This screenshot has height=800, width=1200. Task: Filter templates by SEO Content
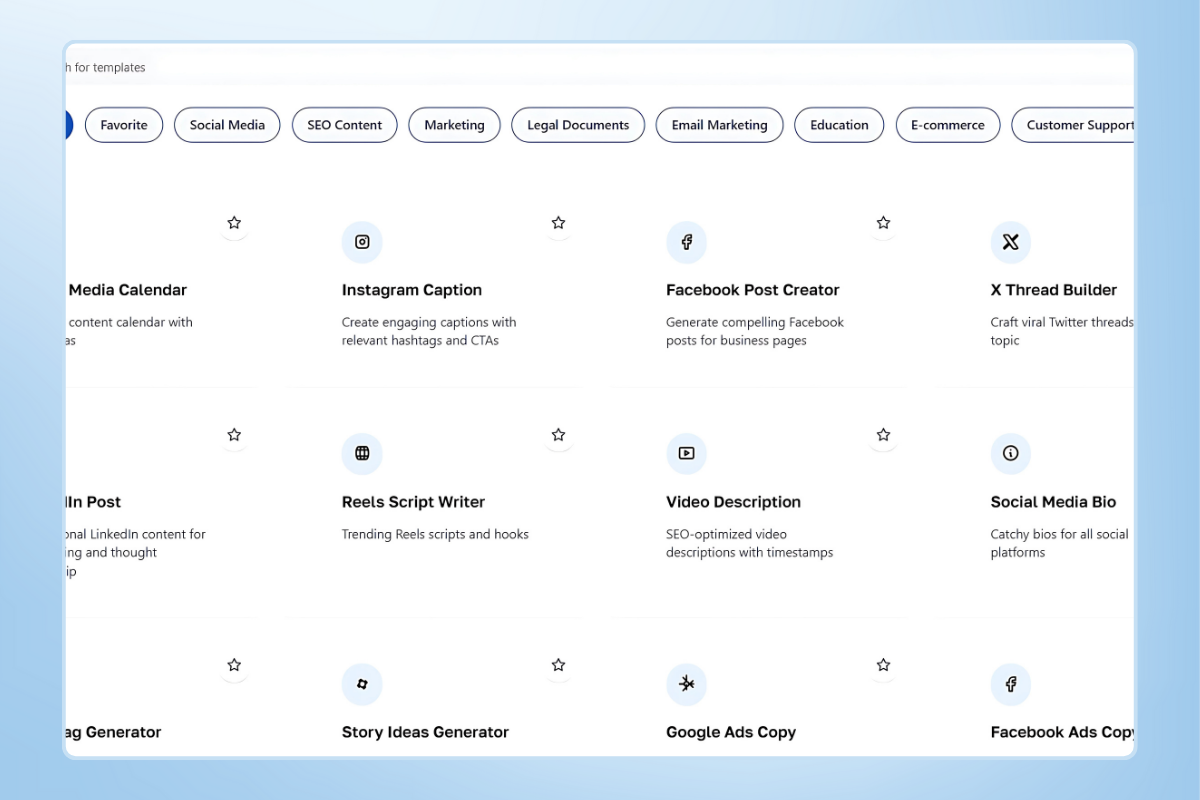coord(344,124)
